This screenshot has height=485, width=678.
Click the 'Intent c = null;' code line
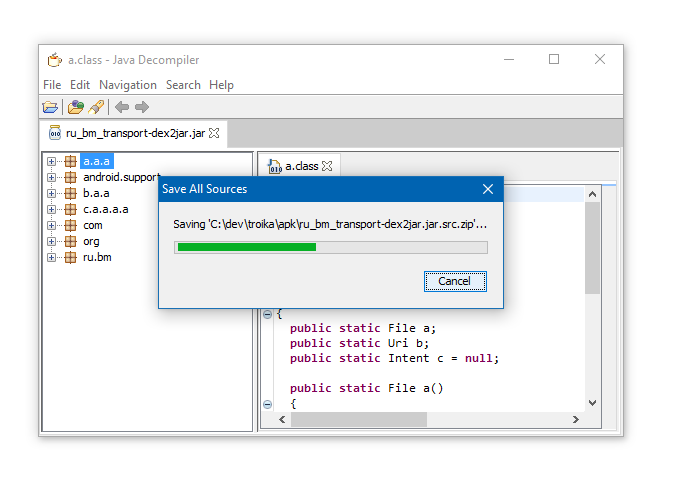443,358
